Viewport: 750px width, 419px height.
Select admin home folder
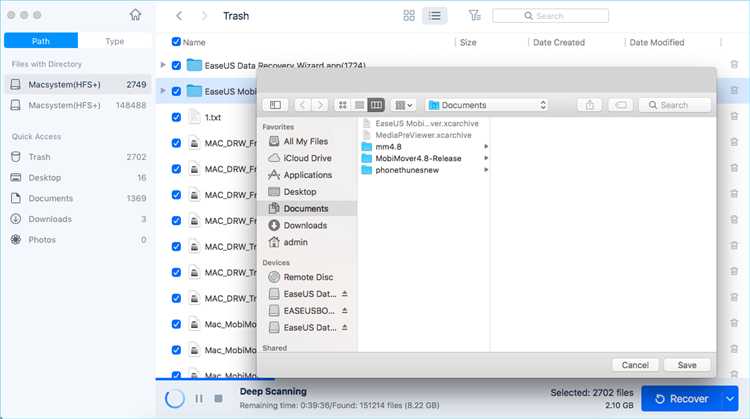click(306, 242)
